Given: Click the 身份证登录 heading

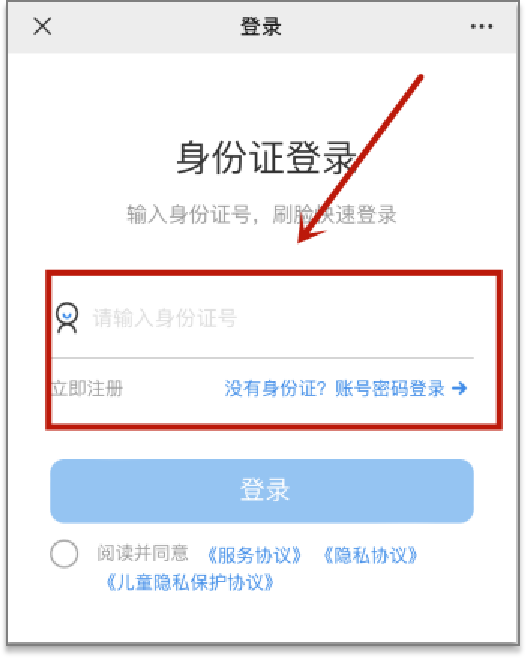Looking at the screenshot, I should (x=266, y=158).
